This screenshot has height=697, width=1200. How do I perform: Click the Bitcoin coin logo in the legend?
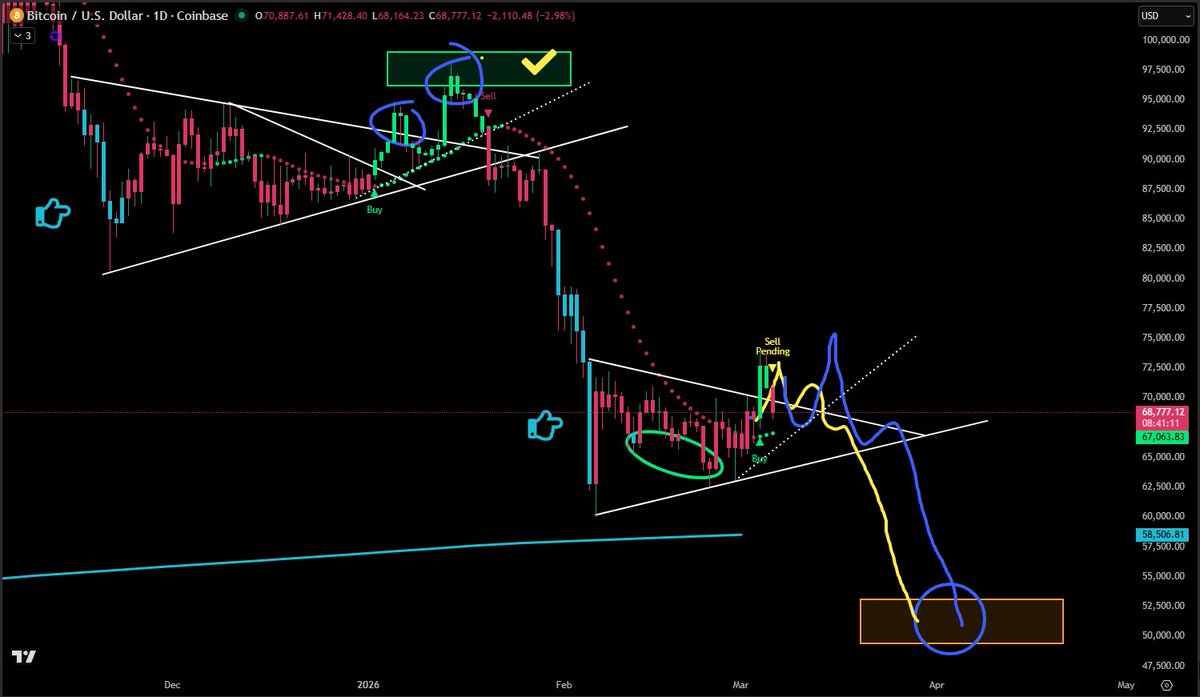pos(14,16)
